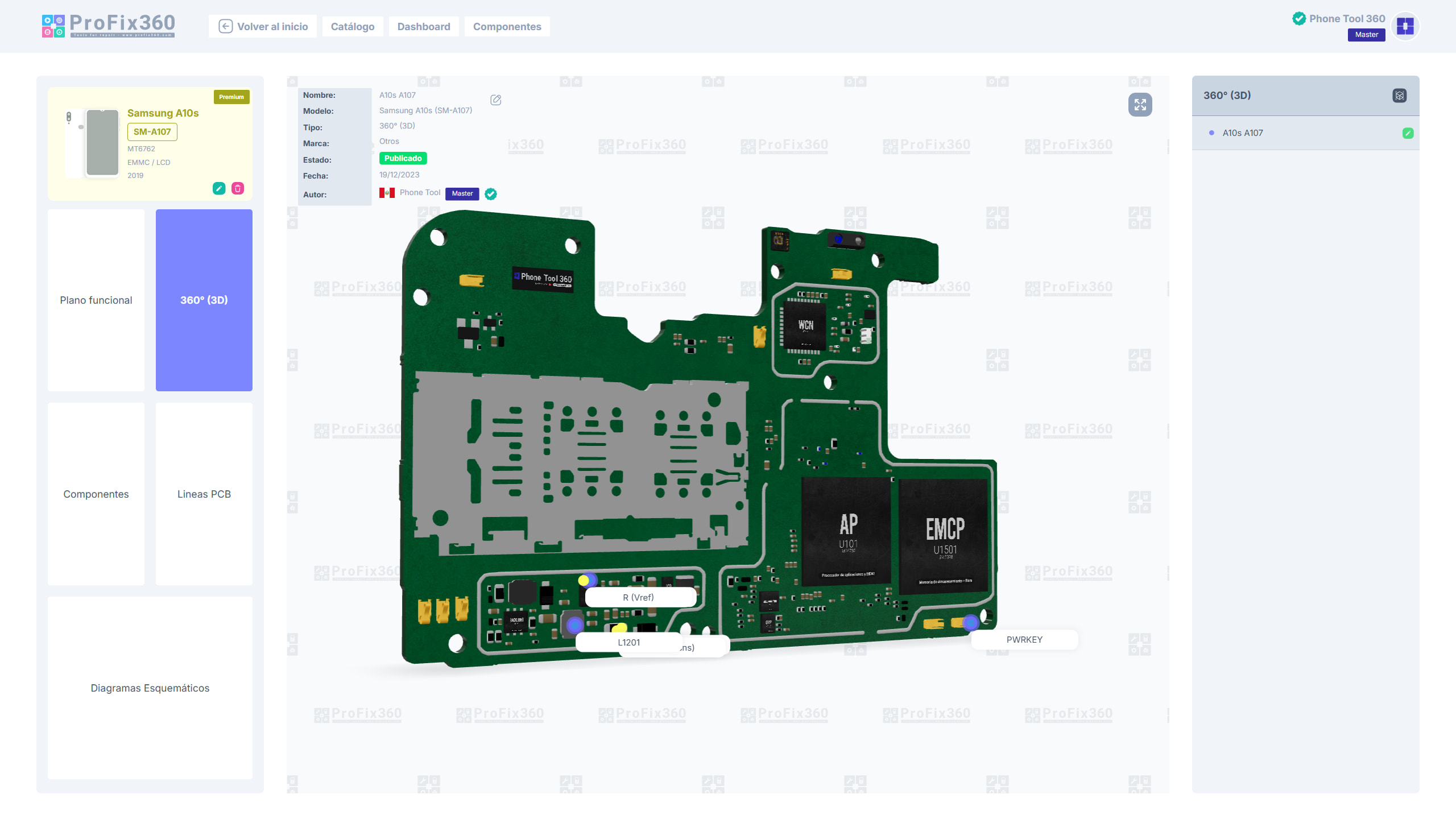The width and height of the screenshot is (1456, 819).
Task: Open the Catálogo menu item
Action: pos(352,27)
